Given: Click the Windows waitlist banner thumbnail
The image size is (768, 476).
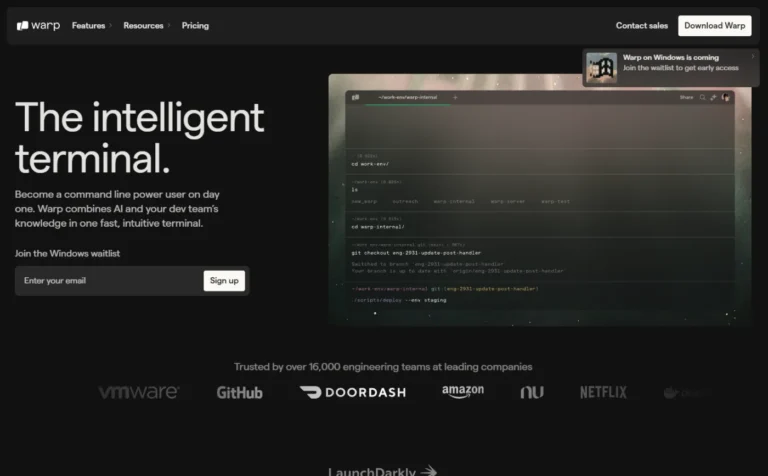Looking at the screenshot, I should [601, 68].
